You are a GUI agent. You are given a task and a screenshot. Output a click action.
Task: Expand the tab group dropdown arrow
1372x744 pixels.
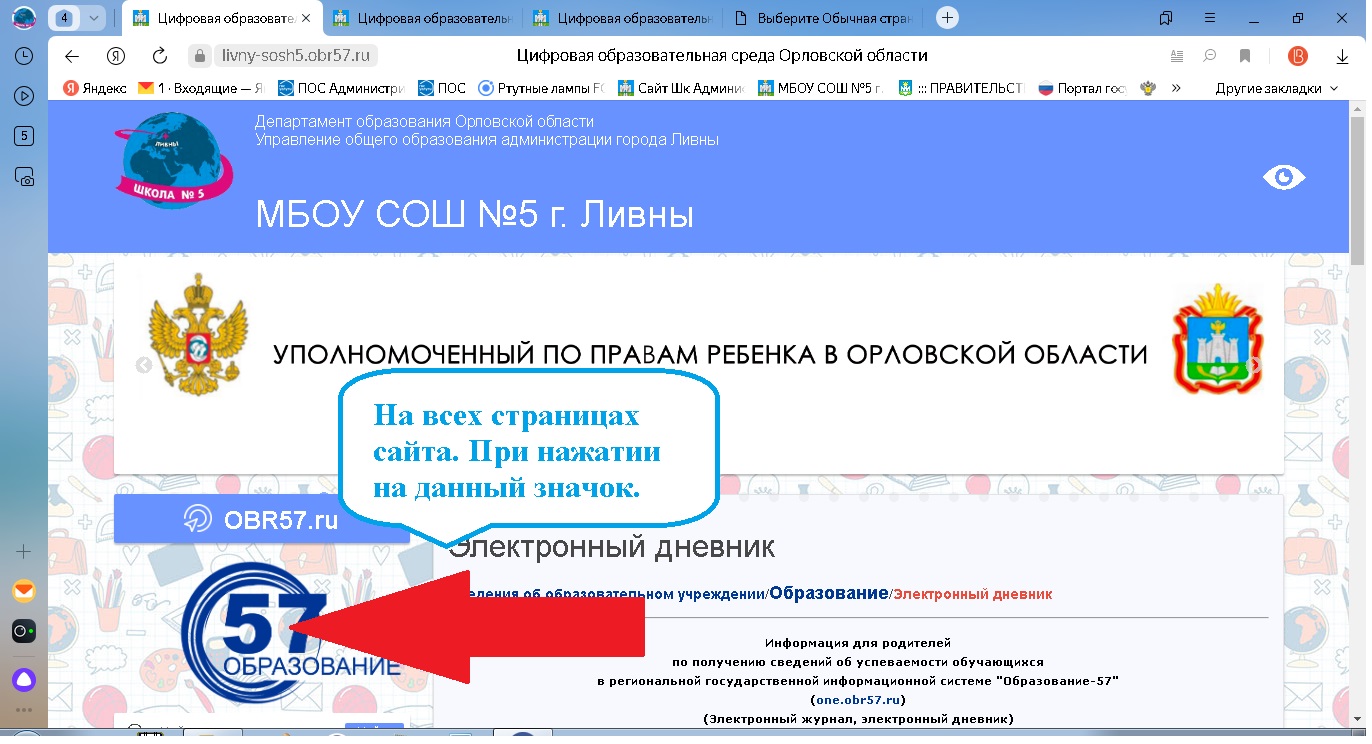[94, 18]
